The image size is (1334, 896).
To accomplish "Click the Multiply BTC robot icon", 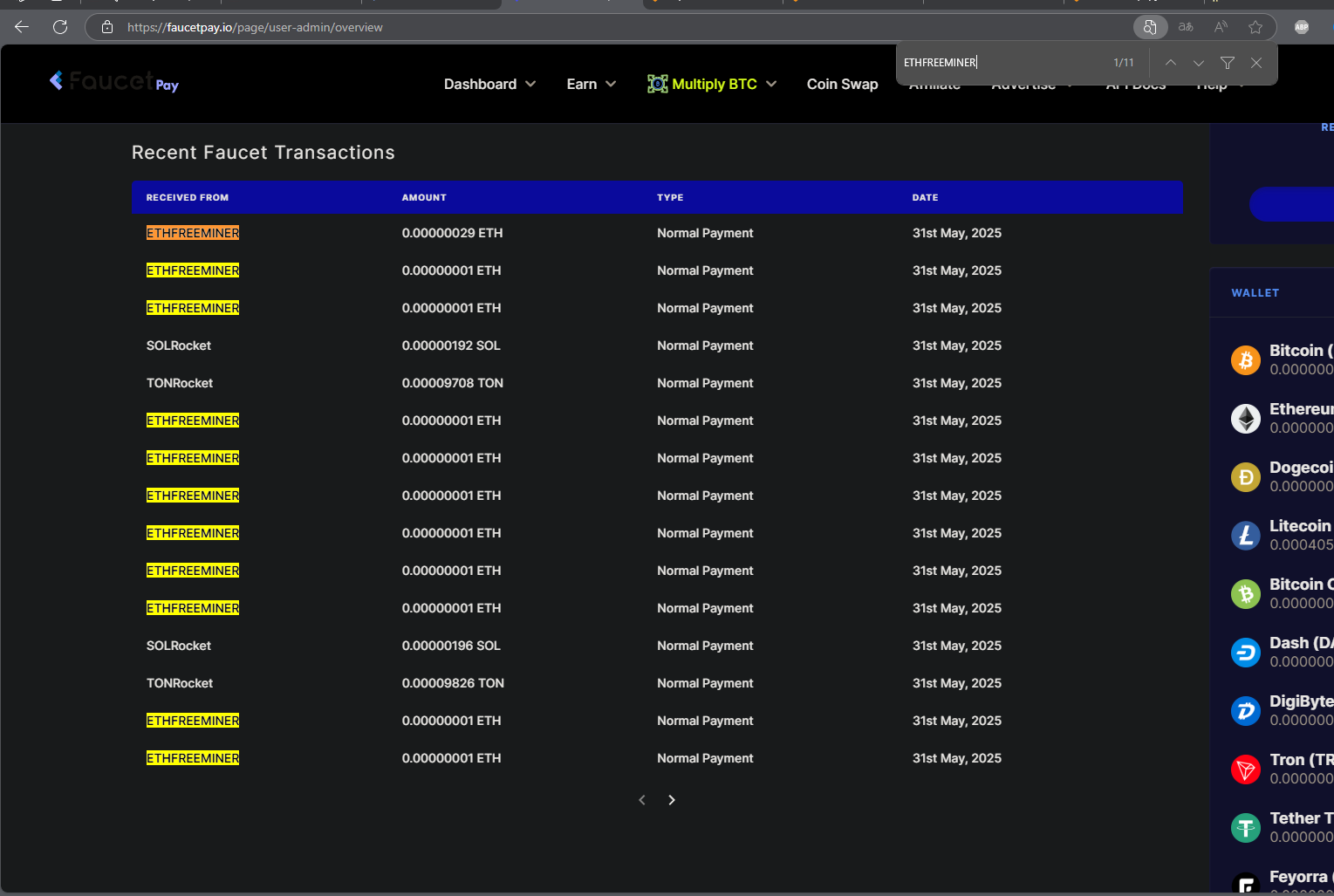I will 658,84.
